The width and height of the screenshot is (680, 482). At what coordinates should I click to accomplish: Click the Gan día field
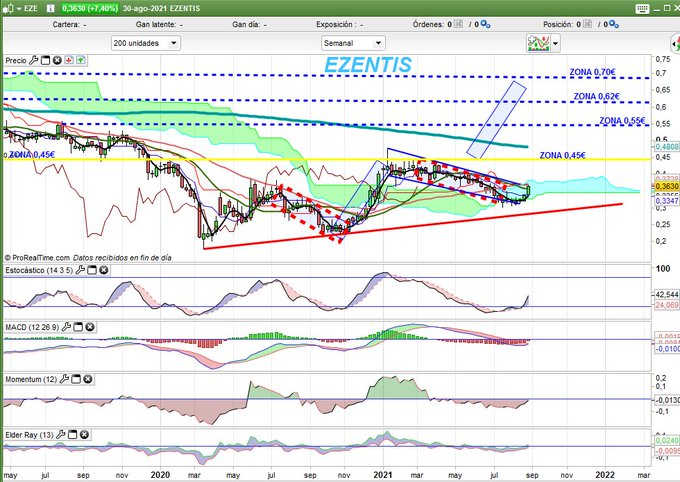(249, 25)
